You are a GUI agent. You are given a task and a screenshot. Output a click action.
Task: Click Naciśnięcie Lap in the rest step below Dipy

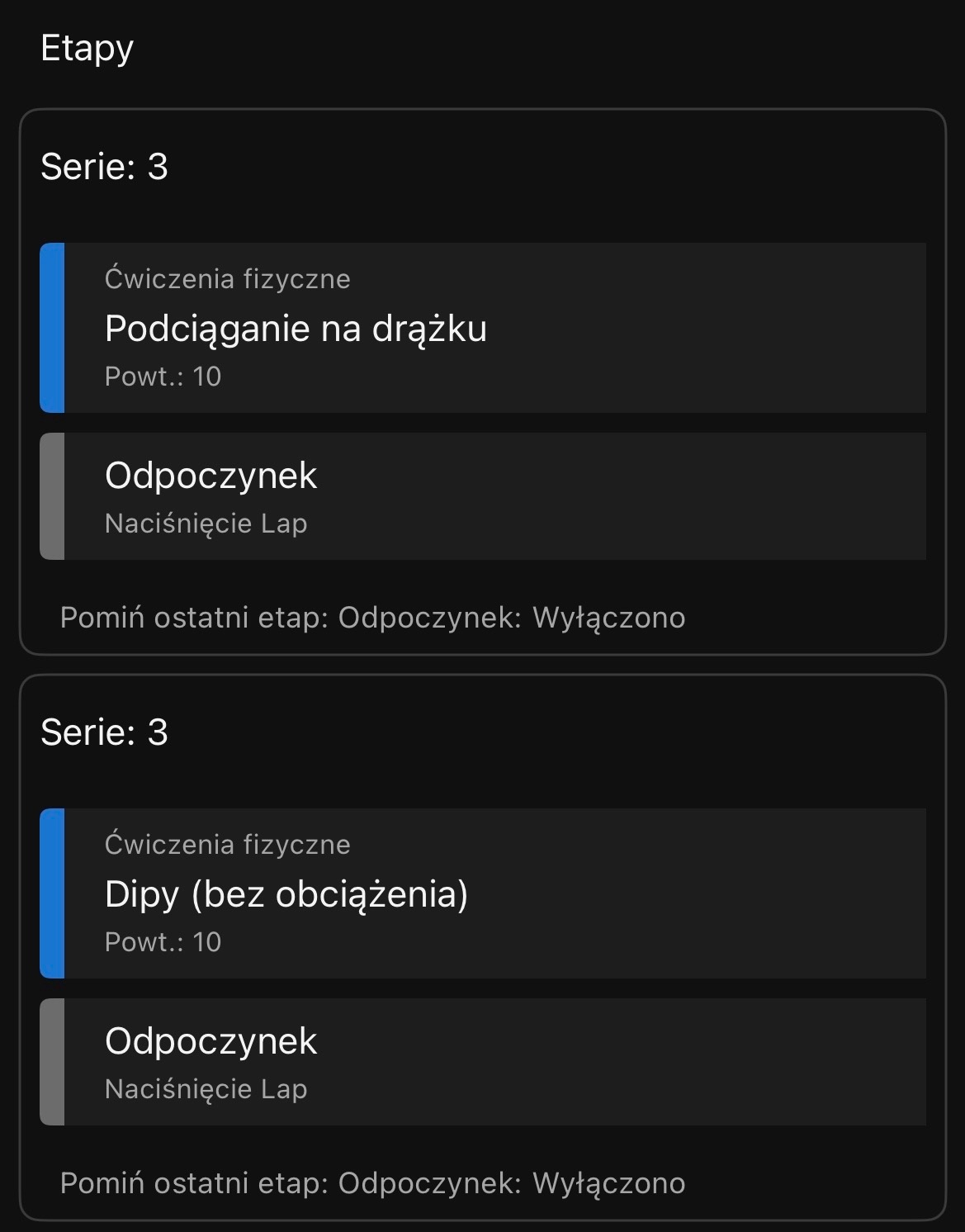tap(206, 1089)
